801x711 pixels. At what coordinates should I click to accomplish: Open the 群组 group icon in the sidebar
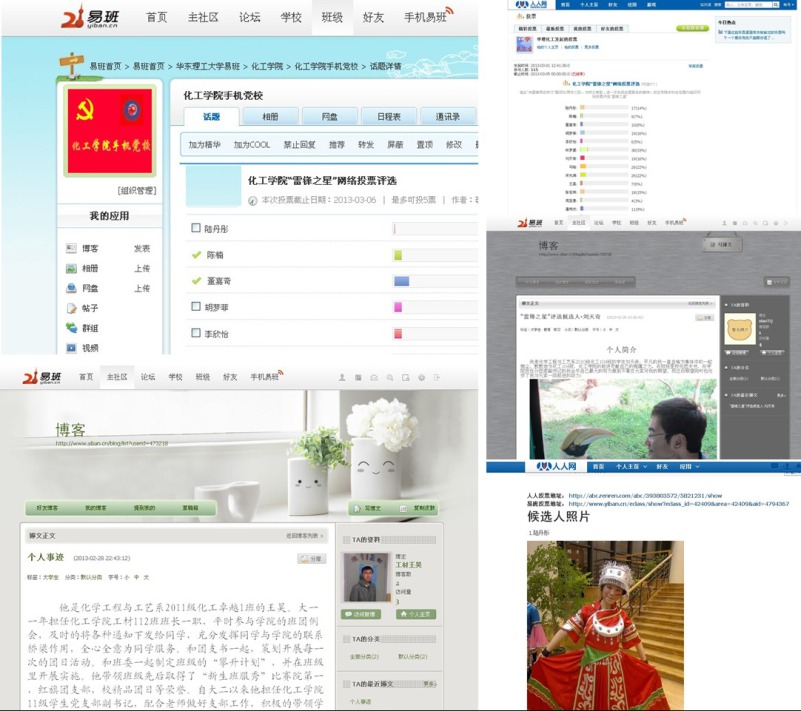(x=71, y=328)
